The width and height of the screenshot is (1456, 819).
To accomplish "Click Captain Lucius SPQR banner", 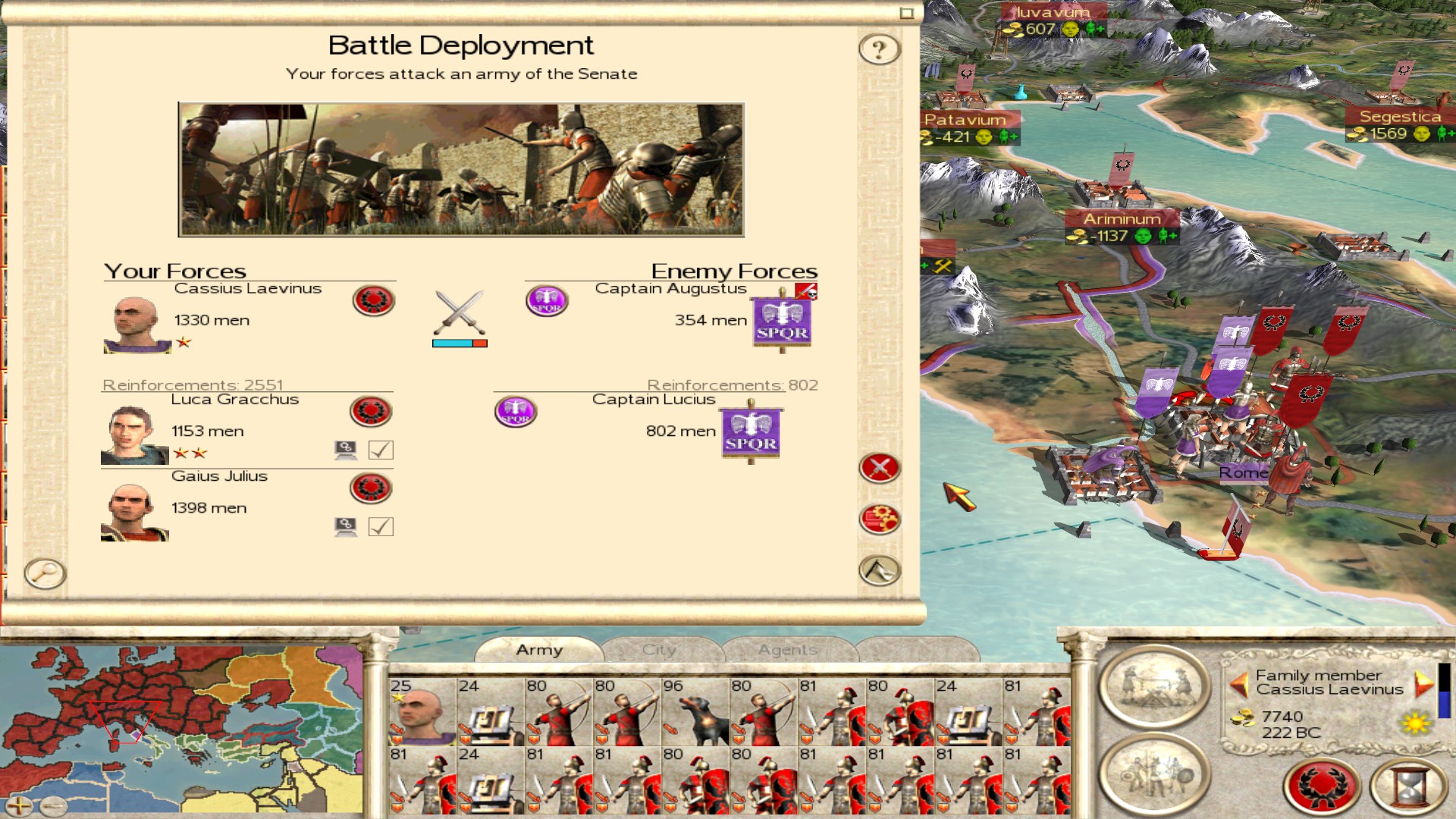I will click(751, 432).
